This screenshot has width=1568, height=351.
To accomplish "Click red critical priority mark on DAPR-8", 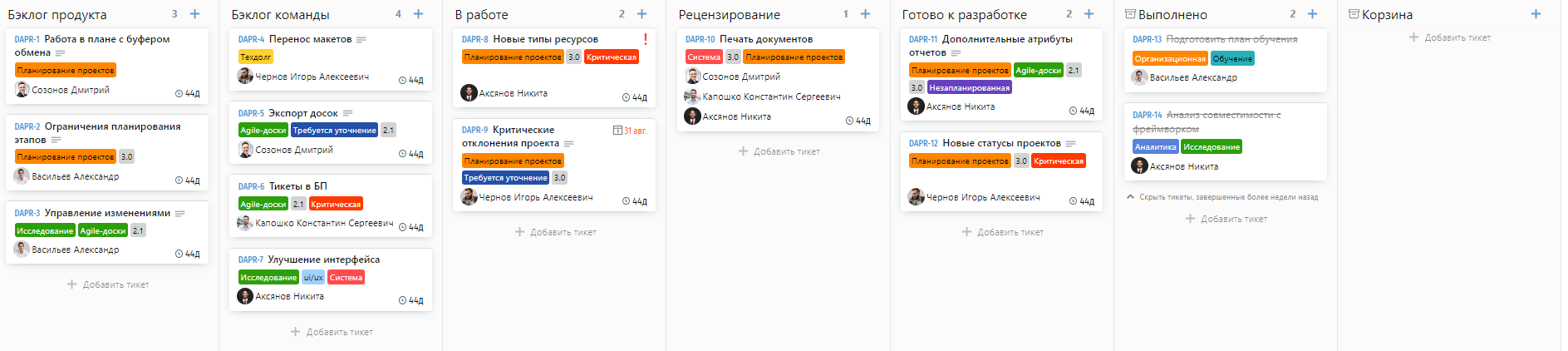I will (x=646, y=38).
